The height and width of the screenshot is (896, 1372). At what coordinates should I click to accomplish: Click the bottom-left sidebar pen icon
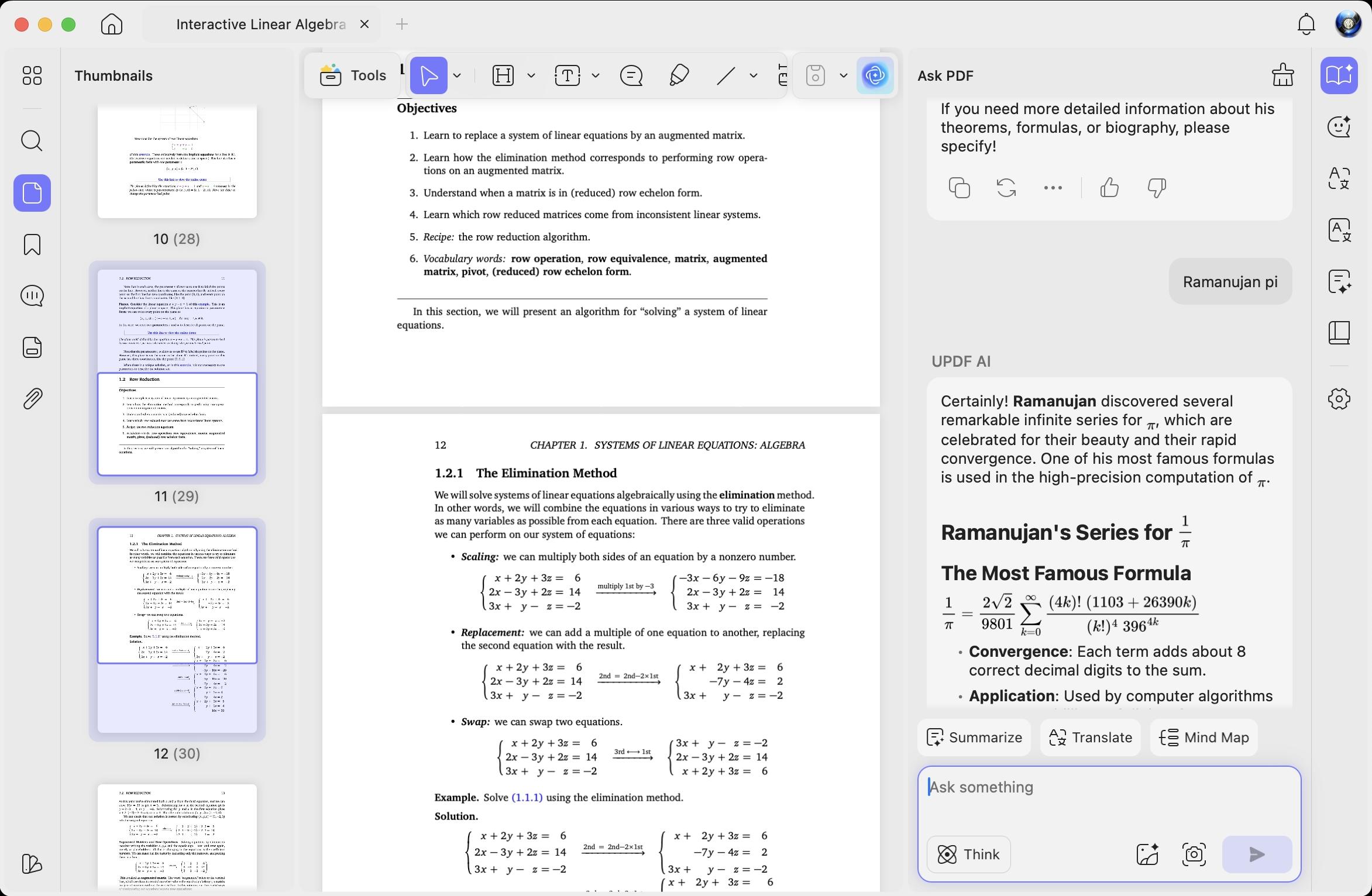tap(32, 864)
